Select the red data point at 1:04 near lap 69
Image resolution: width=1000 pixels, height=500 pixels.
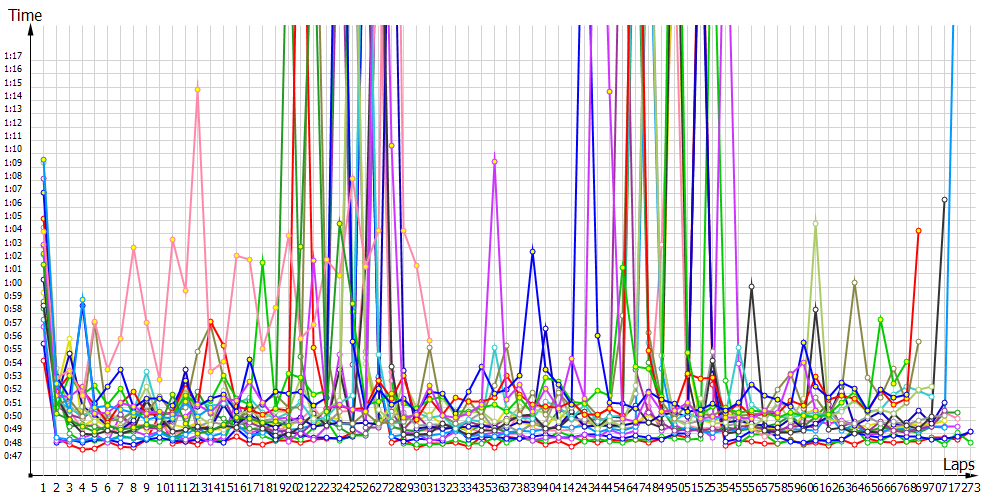pyautogui.click(x=918, y=231)
